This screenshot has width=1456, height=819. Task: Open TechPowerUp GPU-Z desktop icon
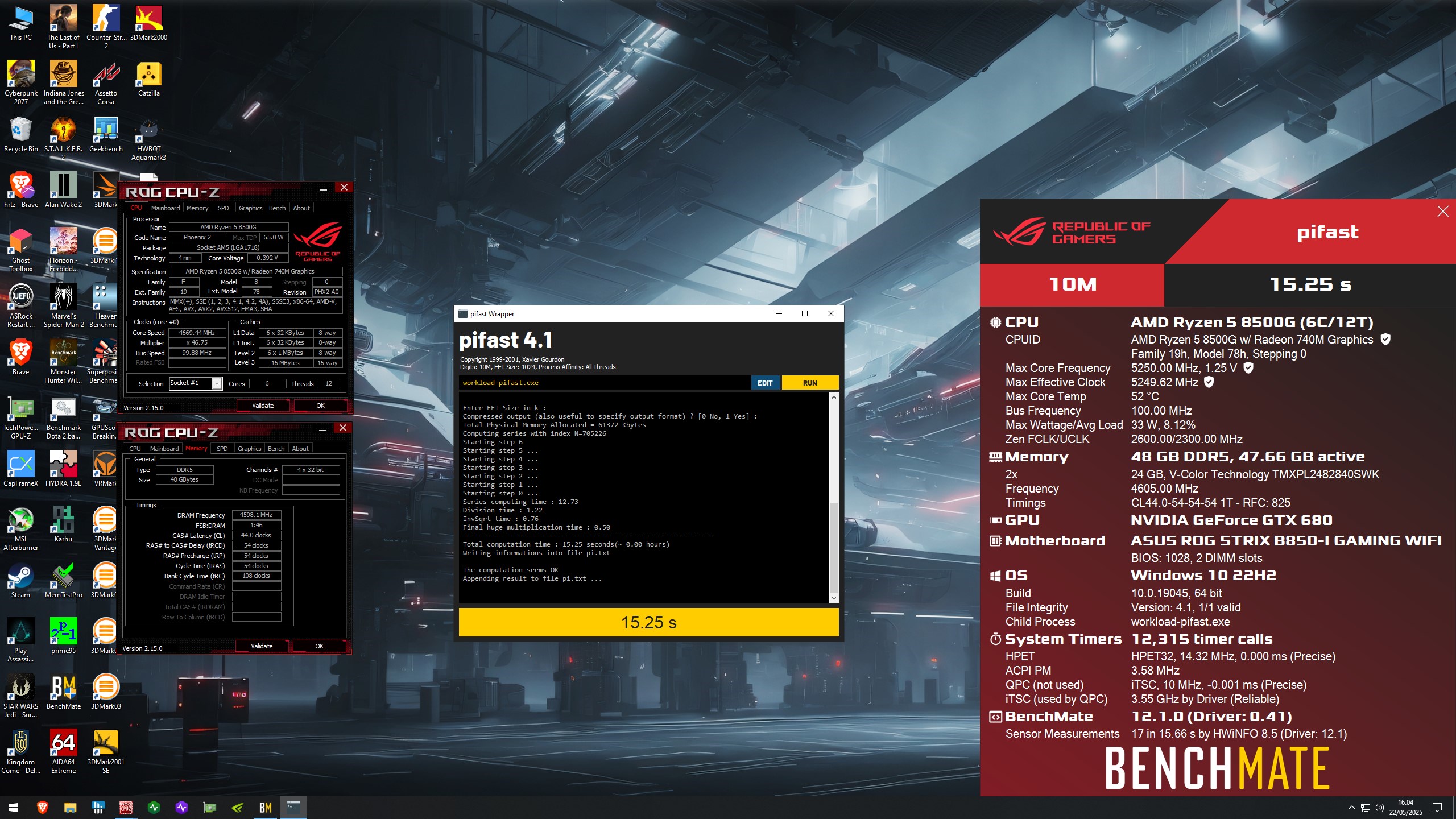coord(20,418)
